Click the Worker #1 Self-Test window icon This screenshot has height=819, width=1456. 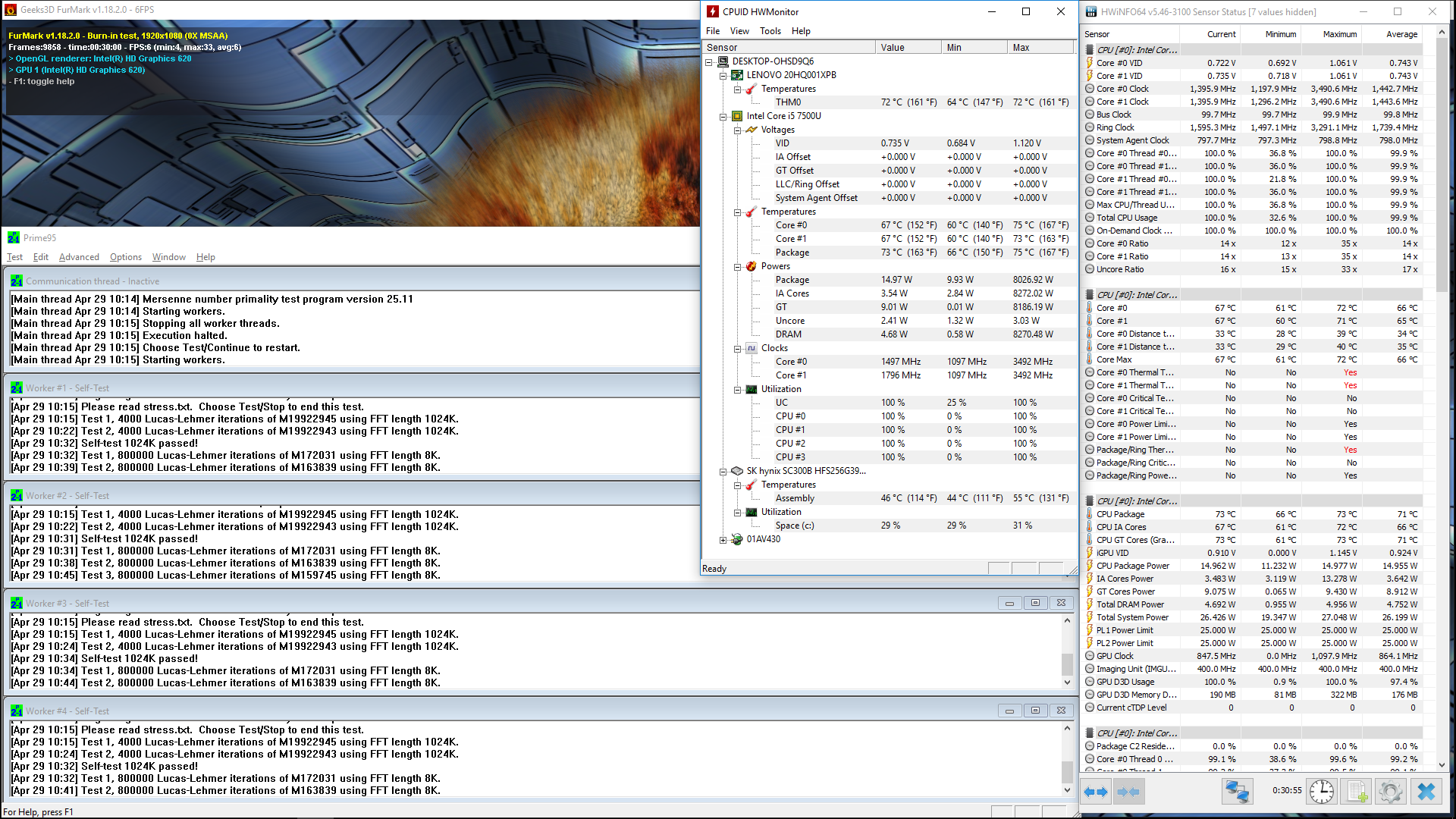(17, 388)
